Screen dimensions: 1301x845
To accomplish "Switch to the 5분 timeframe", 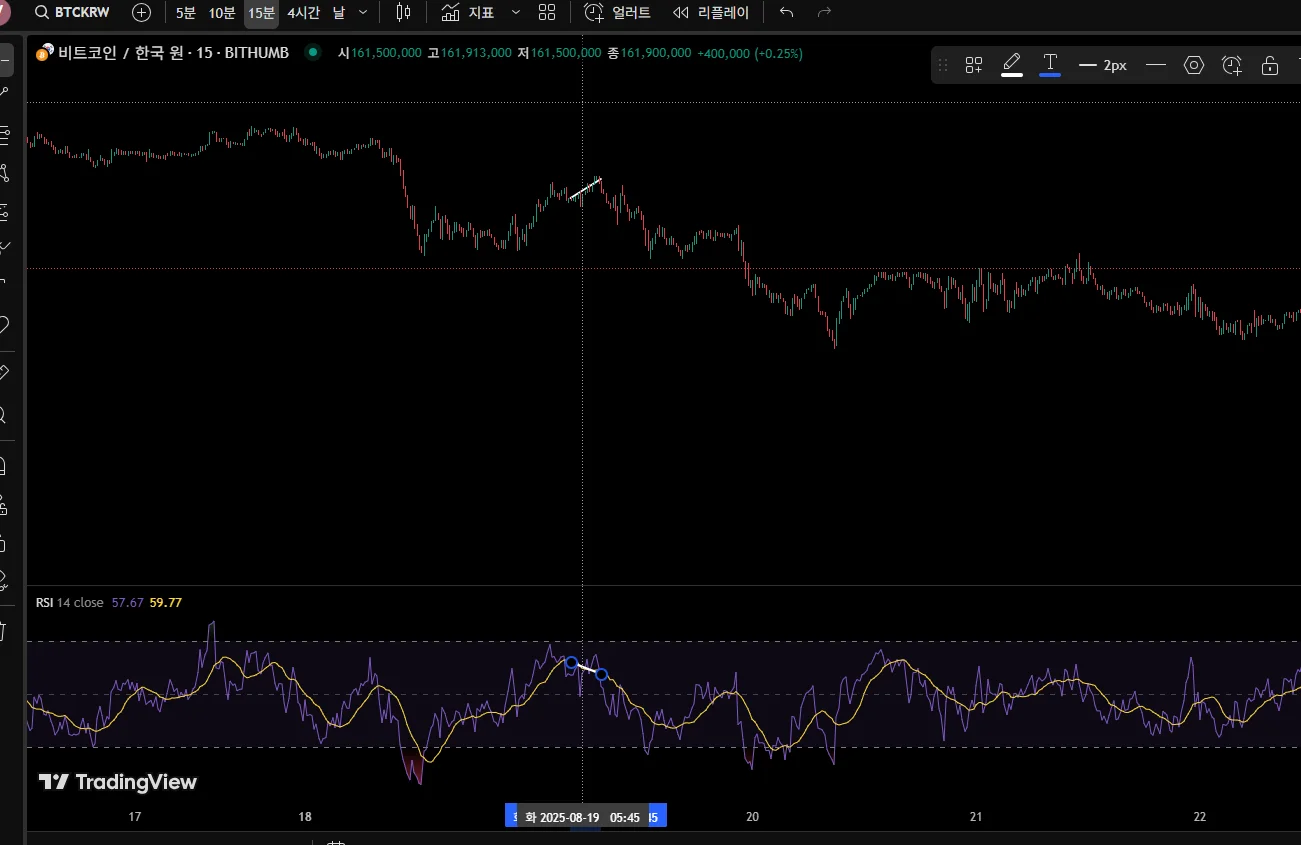I will tap(186, 13).
